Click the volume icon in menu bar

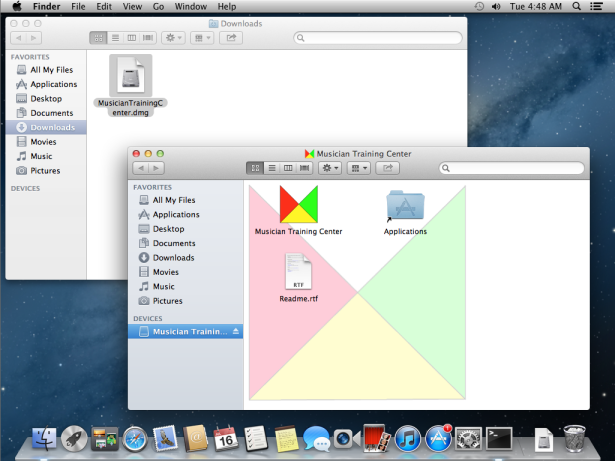(496, 6)
